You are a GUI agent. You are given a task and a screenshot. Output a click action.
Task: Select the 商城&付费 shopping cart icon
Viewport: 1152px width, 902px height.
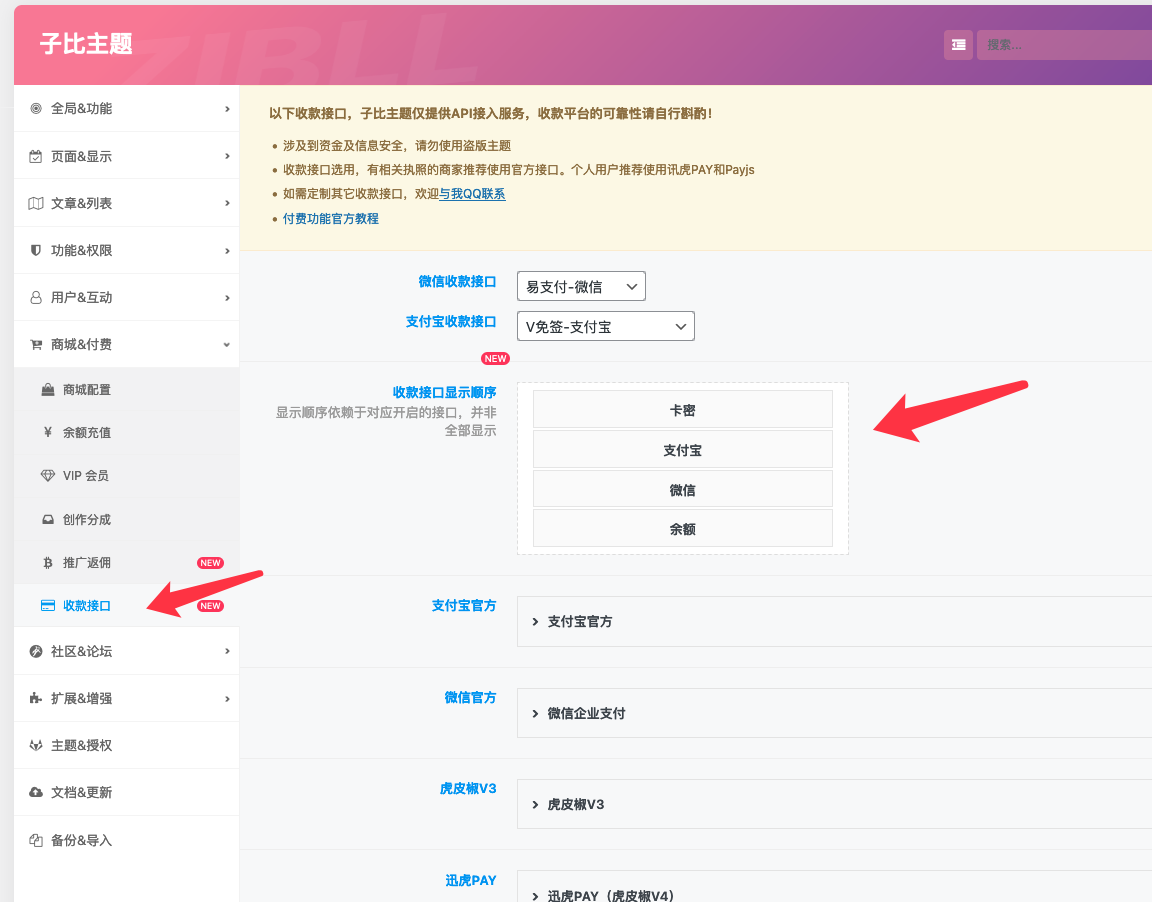coord(35,344)
